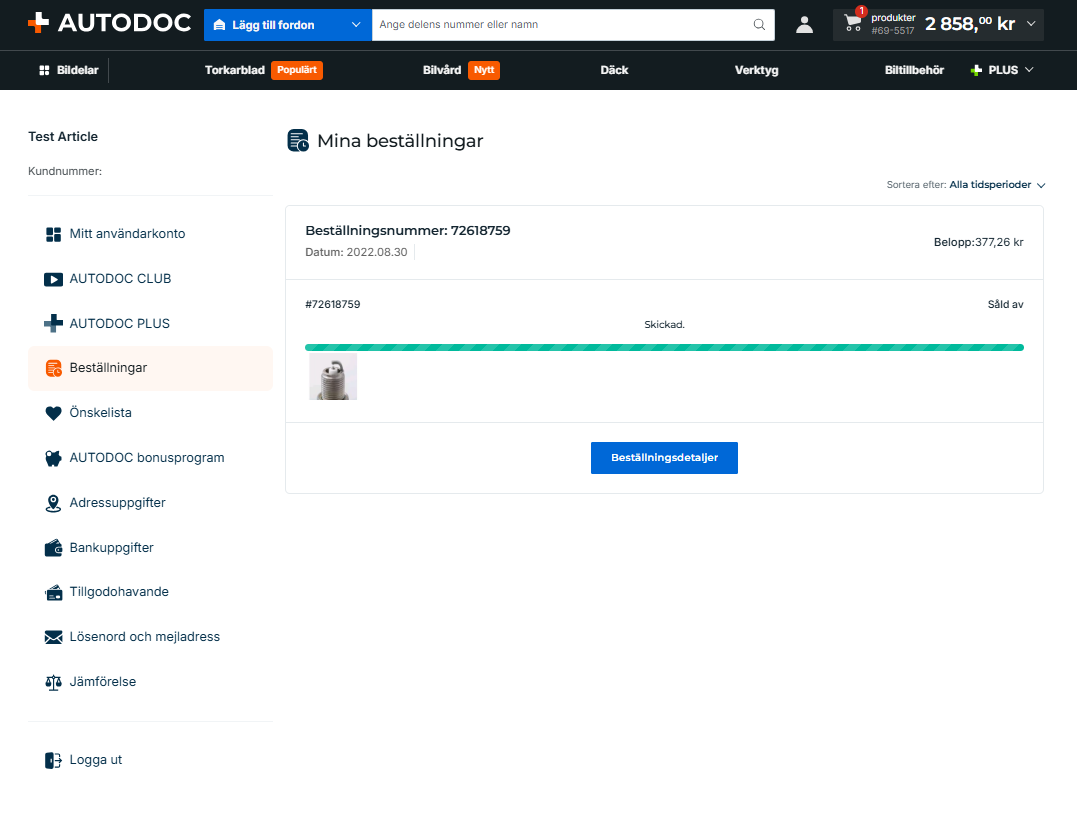Click the garage icon in Lägg till fordon
This screenshot has width=1077, height=826.
pyautogui.click(x=219, y=25)
